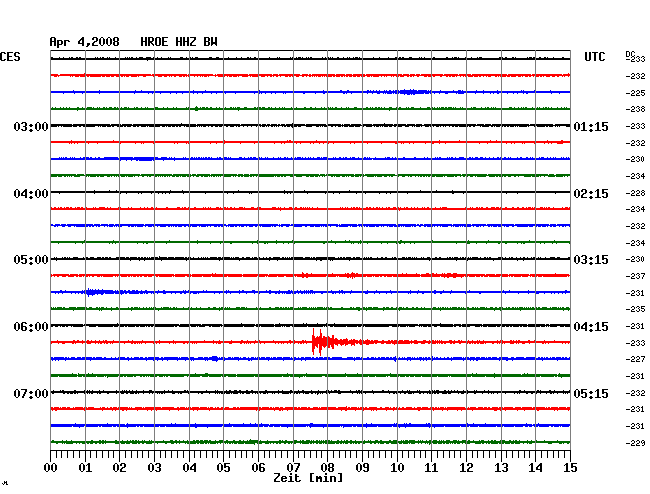Viewport: 650px width, 494px height.
Task: Click the blue signal burst near minute 01
Action: 99,292
